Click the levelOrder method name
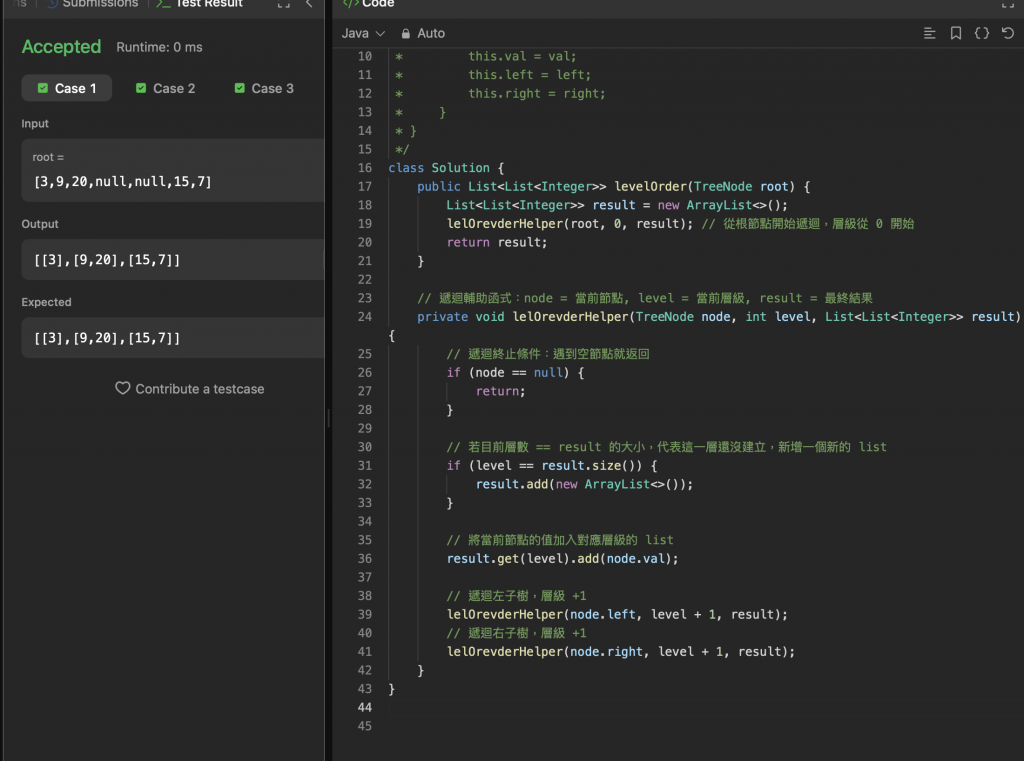 pyautogui.click(x=650, y=186)
